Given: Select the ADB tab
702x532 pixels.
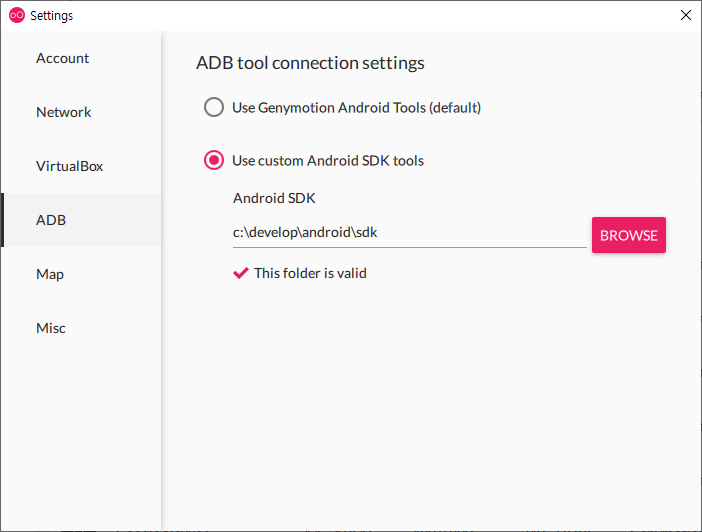Looking at the screenshot, I should (51, 220).
